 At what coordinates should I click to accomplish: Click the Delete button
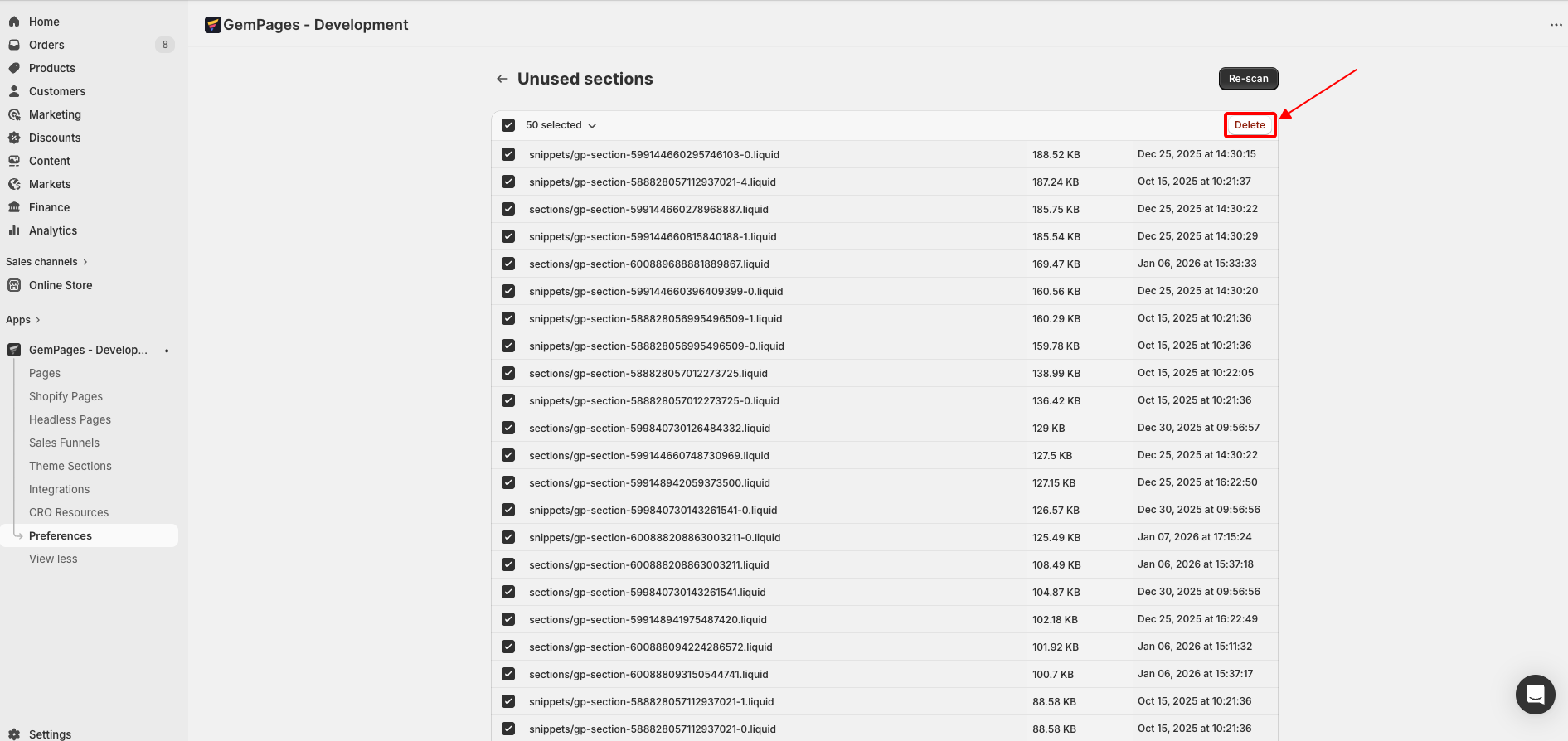(x=1250, y=125)
